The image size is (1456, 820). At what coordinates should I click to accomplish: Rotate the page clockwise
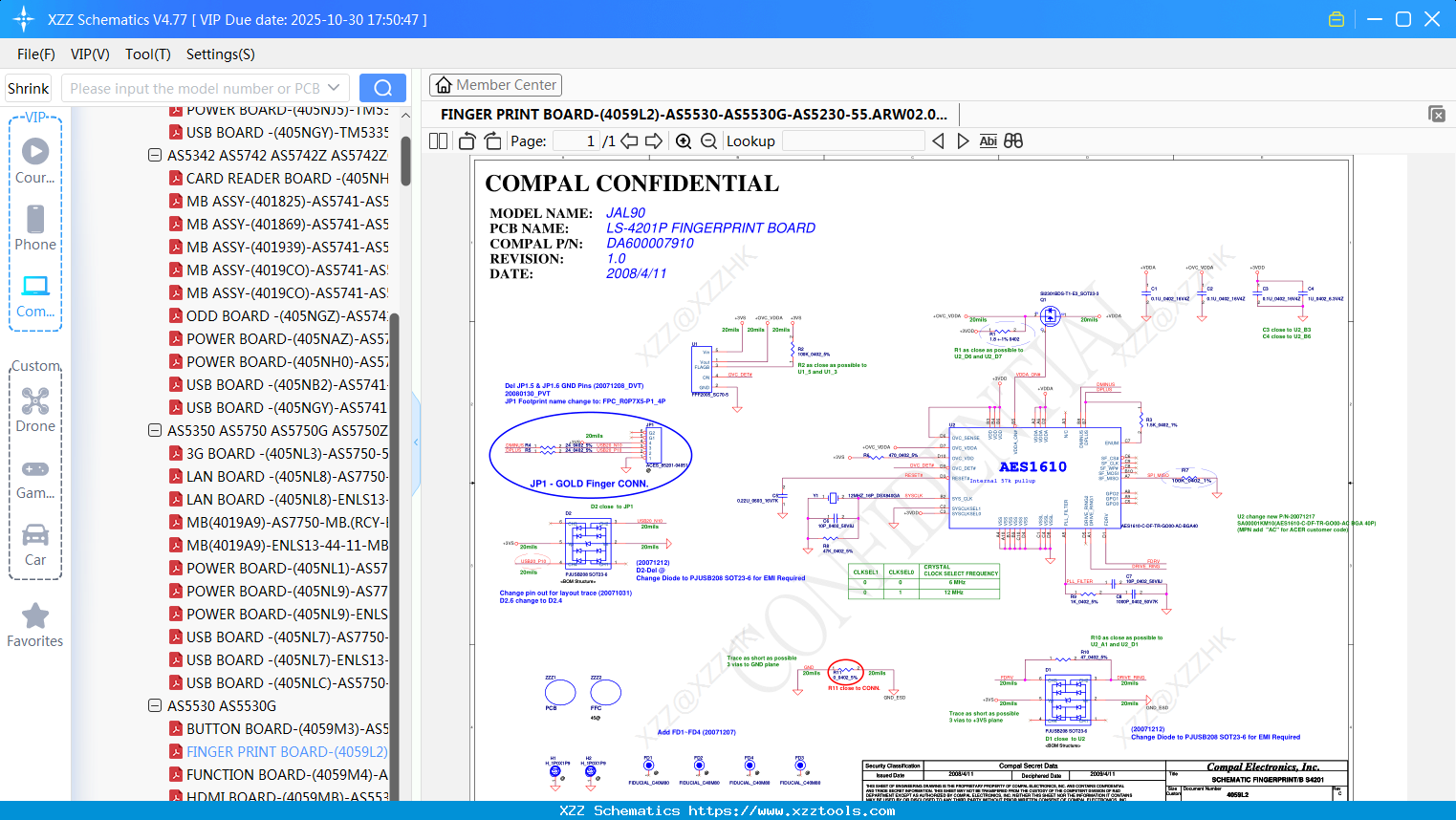492,140
